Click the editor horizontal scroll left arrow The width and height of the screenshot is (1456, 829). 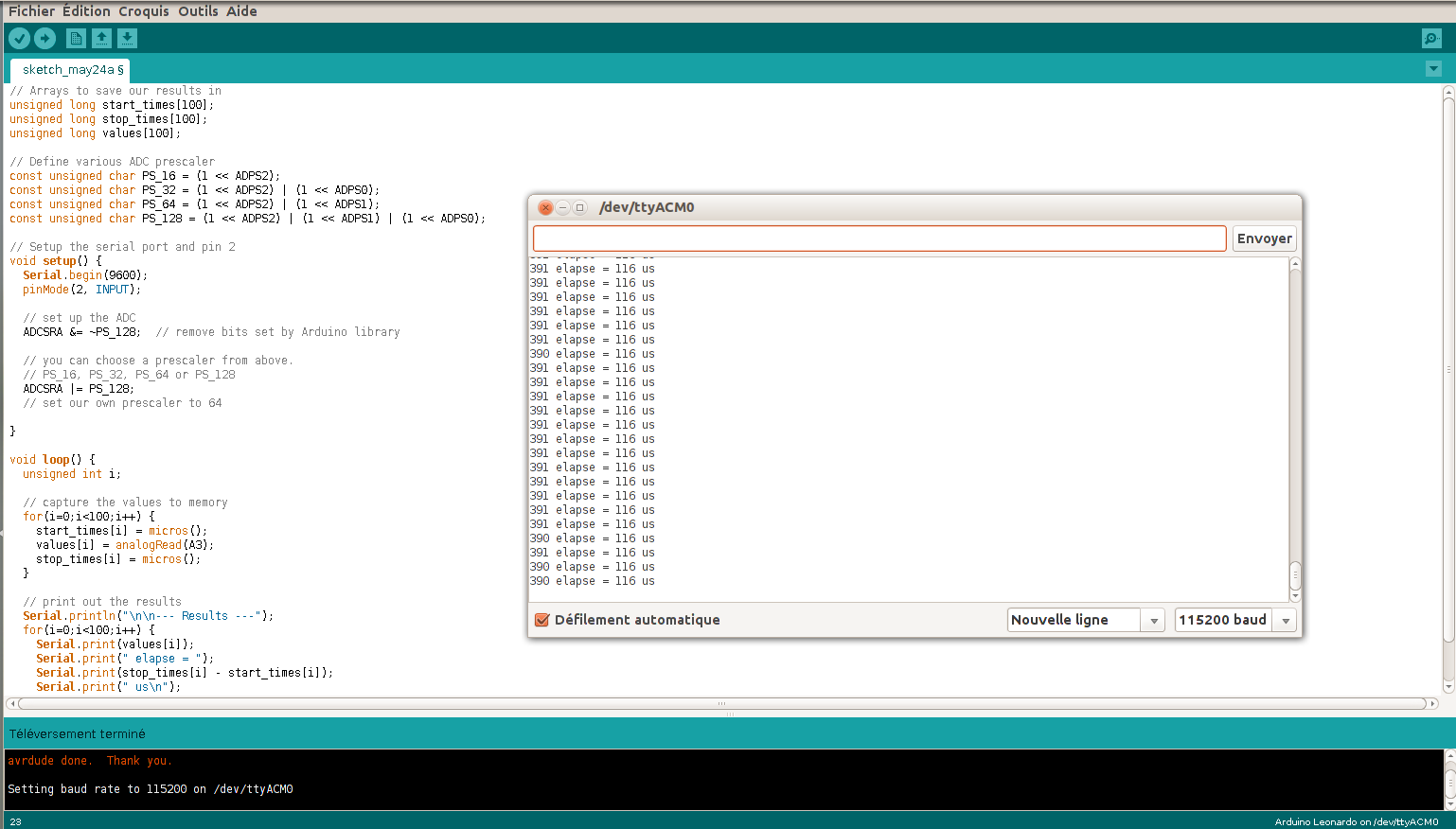click(x=11, y=703)
